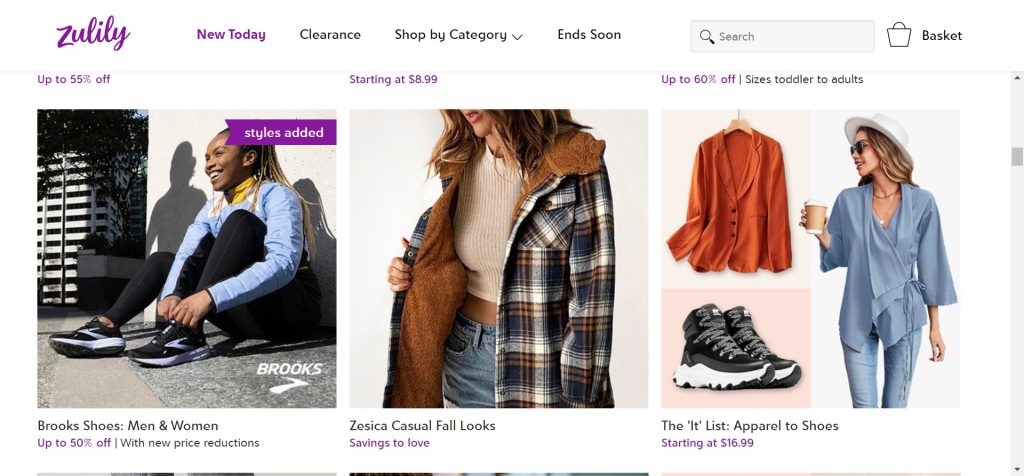Click the 'styles added' purple badge

click(281, 133)
